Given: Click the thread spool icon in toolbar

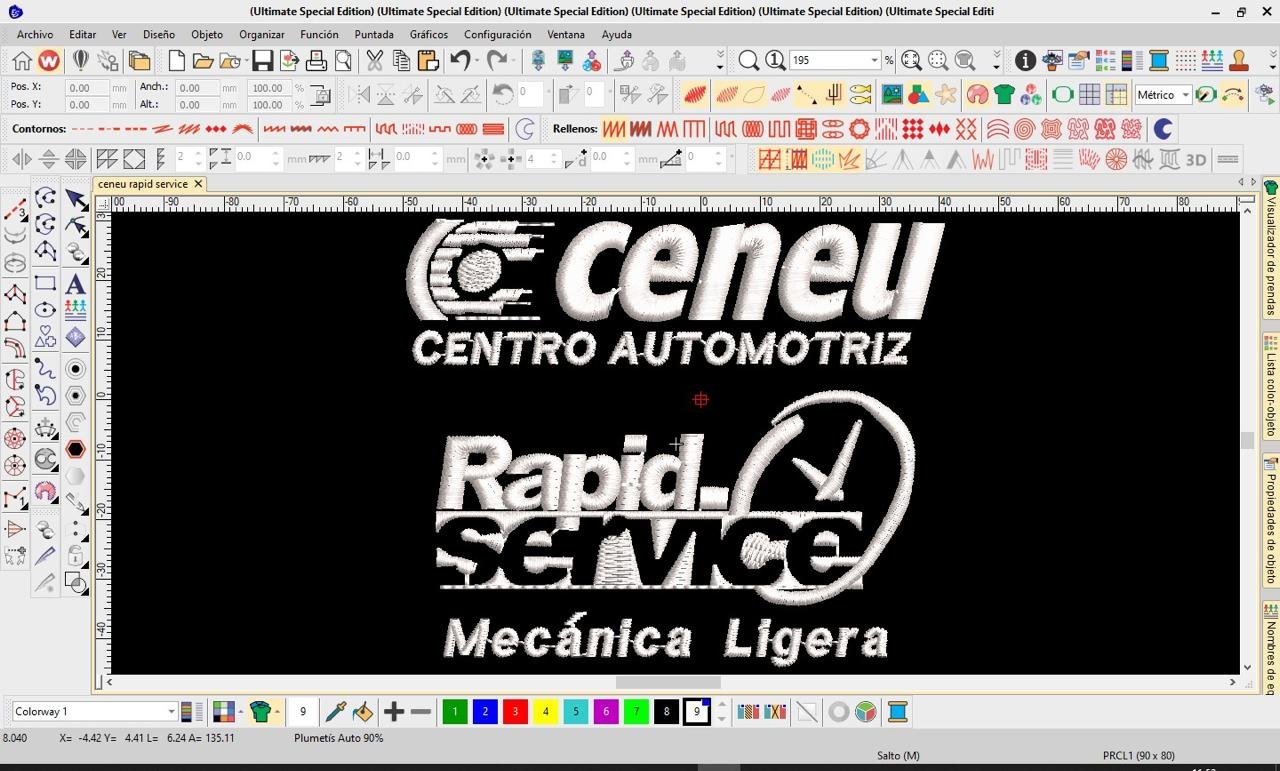Looking at the screenshot, I should tap(1158, 61).
